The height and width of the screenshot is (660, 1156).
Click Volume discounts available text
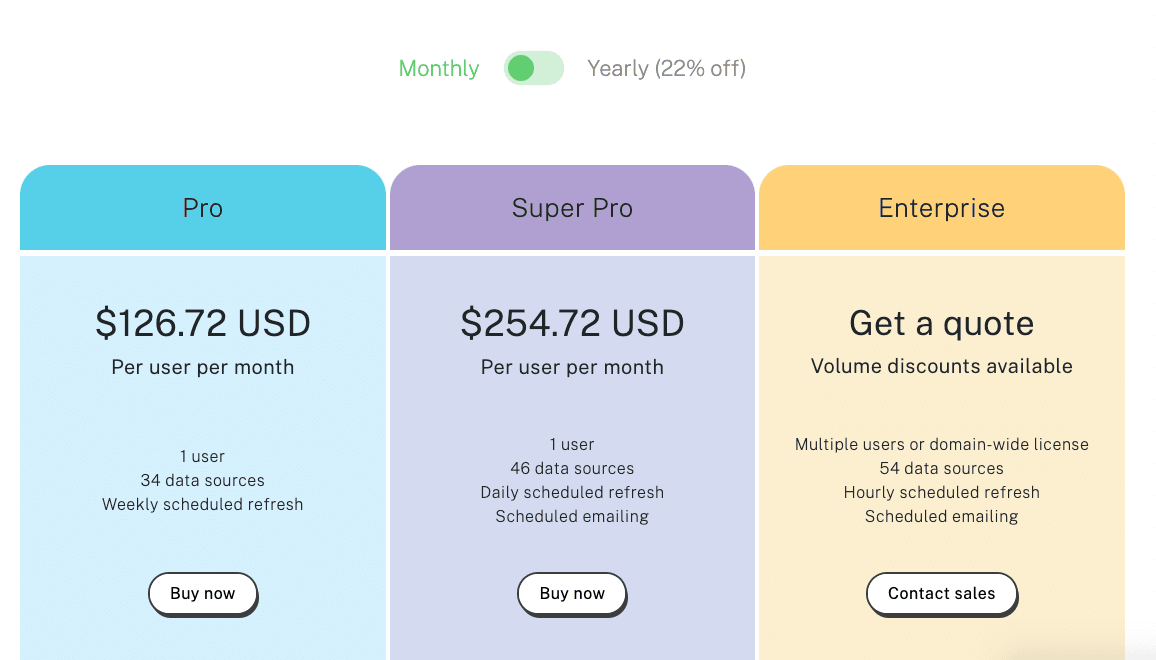tap(941, 366)
